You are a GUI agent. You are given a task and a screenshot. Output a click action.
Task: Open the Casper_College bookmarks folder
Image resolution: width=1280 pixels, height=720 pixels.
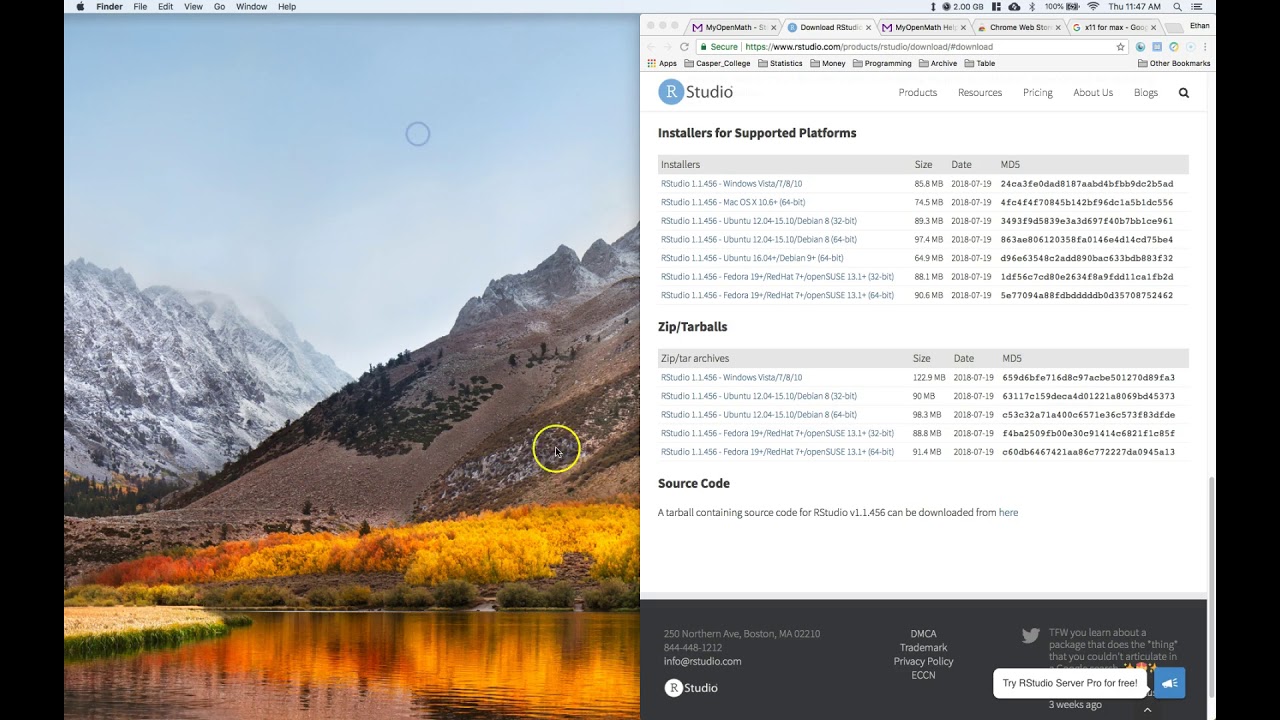pos(717,63)
